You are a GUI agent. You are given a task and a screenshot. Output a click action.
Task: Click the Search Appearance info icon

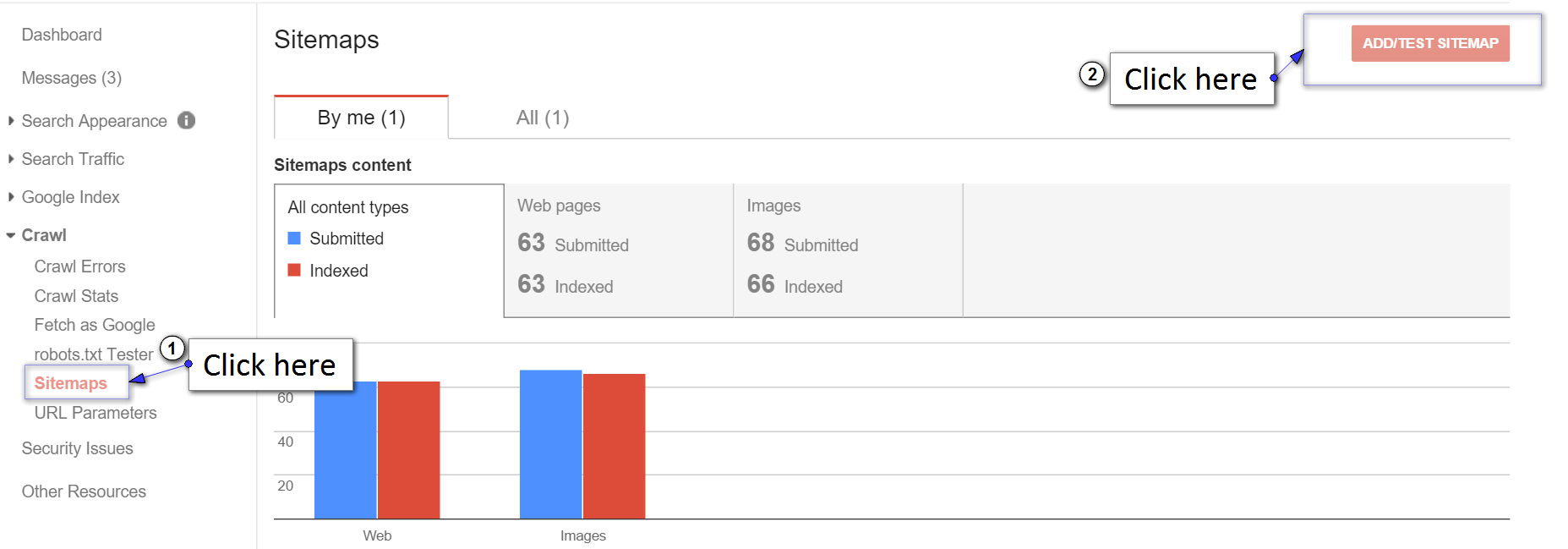pyautogui.click(x=187, y=121)
